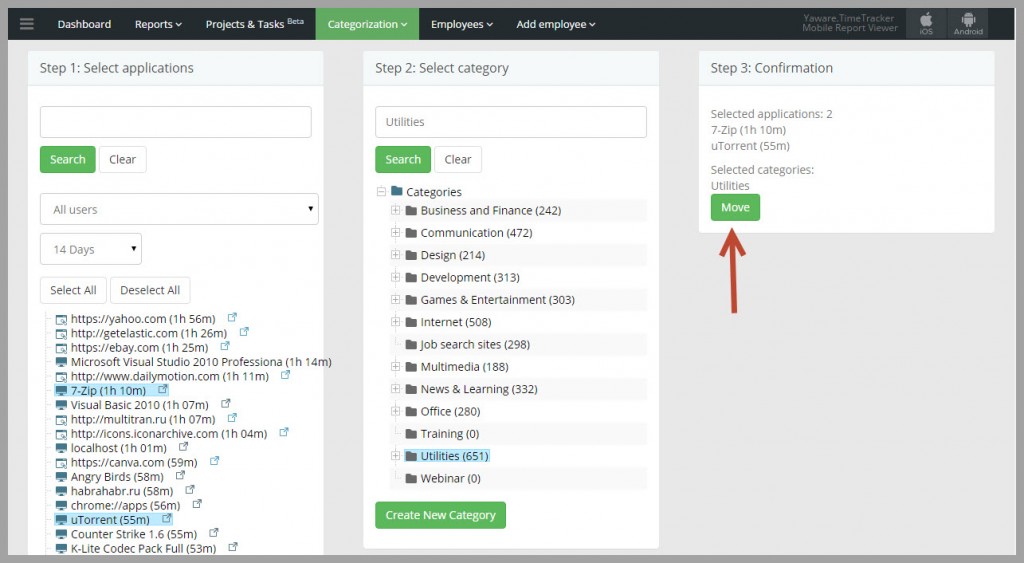The image size is (1024, 563).
Task: Expand the Internet category
Action: [x=395, y=321]
